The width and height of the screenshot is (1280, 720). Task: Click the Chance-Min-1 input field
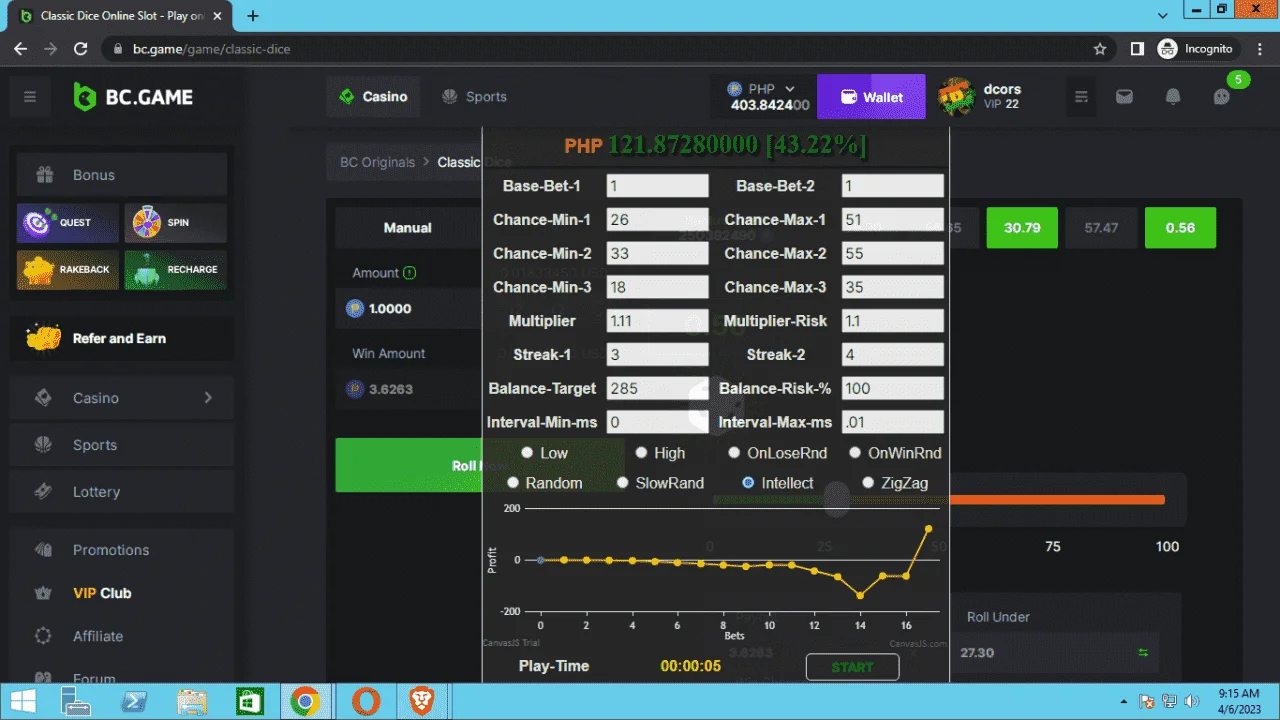657,220
